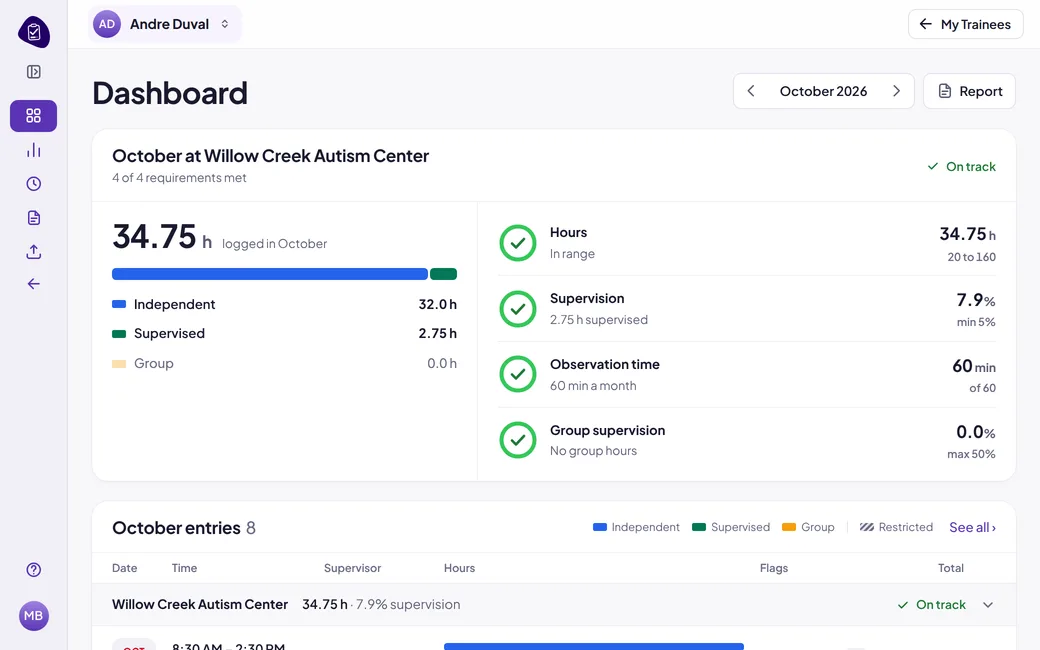Click the "October entries" section heading
Image resolution: width=1040 pixels, height=650 pixels.
click(176, 528)
